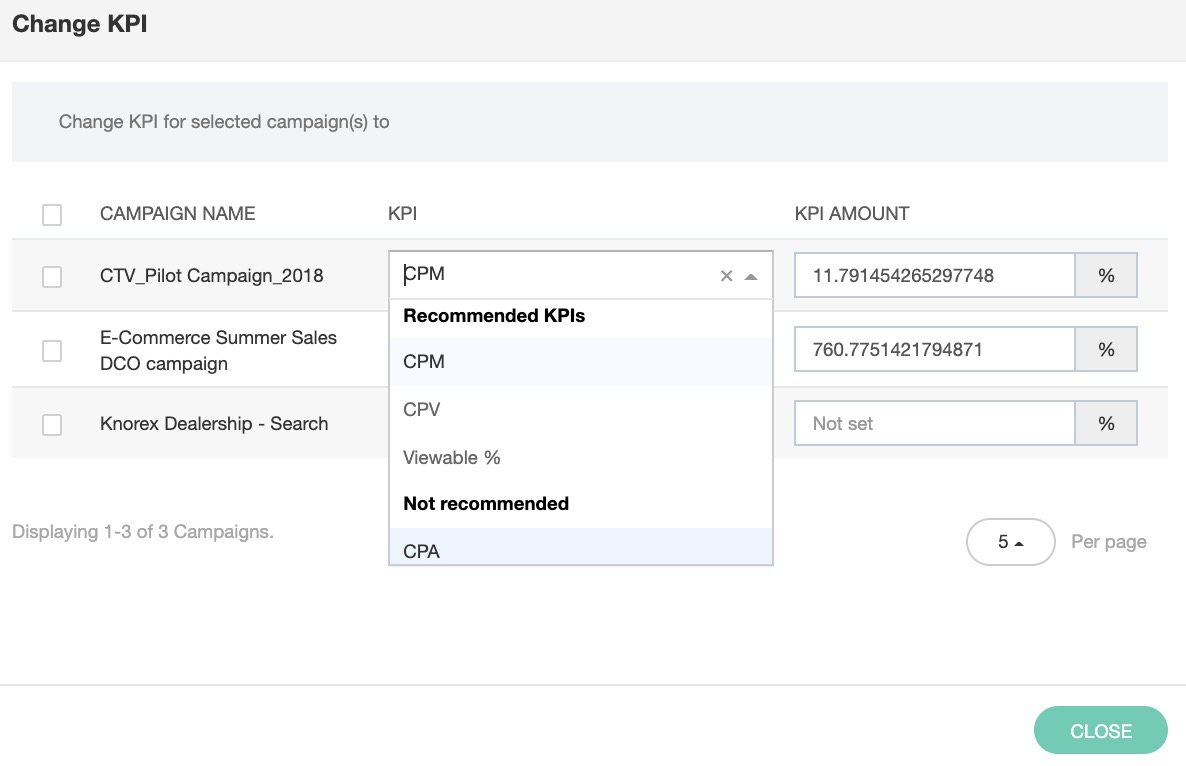Select the E-Commerce Summer Sales DCO campaign checkbox
This screenshot has width=1186, height=766.
coord(52,351)
